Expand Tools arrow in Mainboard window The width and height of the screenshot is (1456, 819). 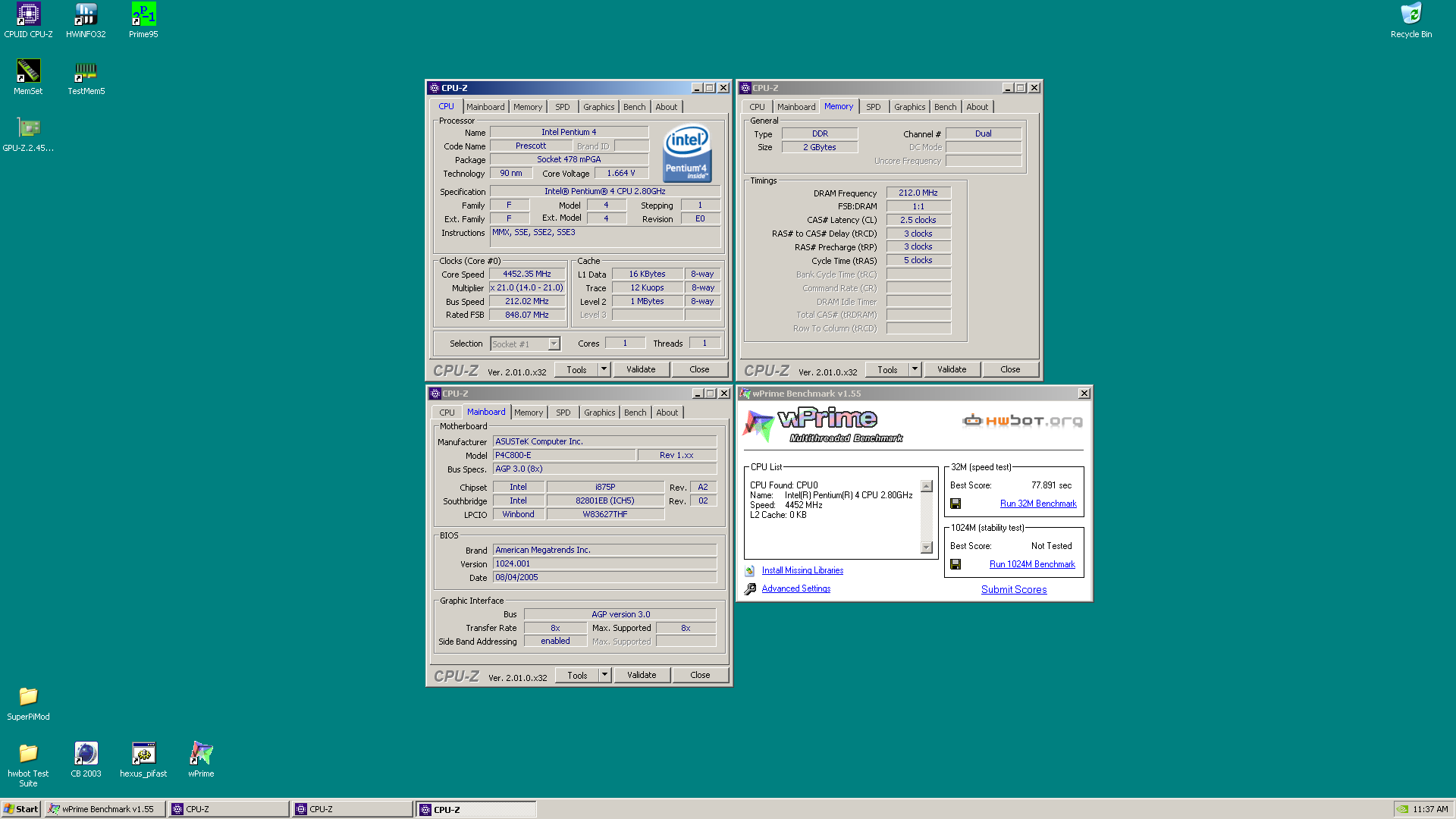tap(605, 675)
